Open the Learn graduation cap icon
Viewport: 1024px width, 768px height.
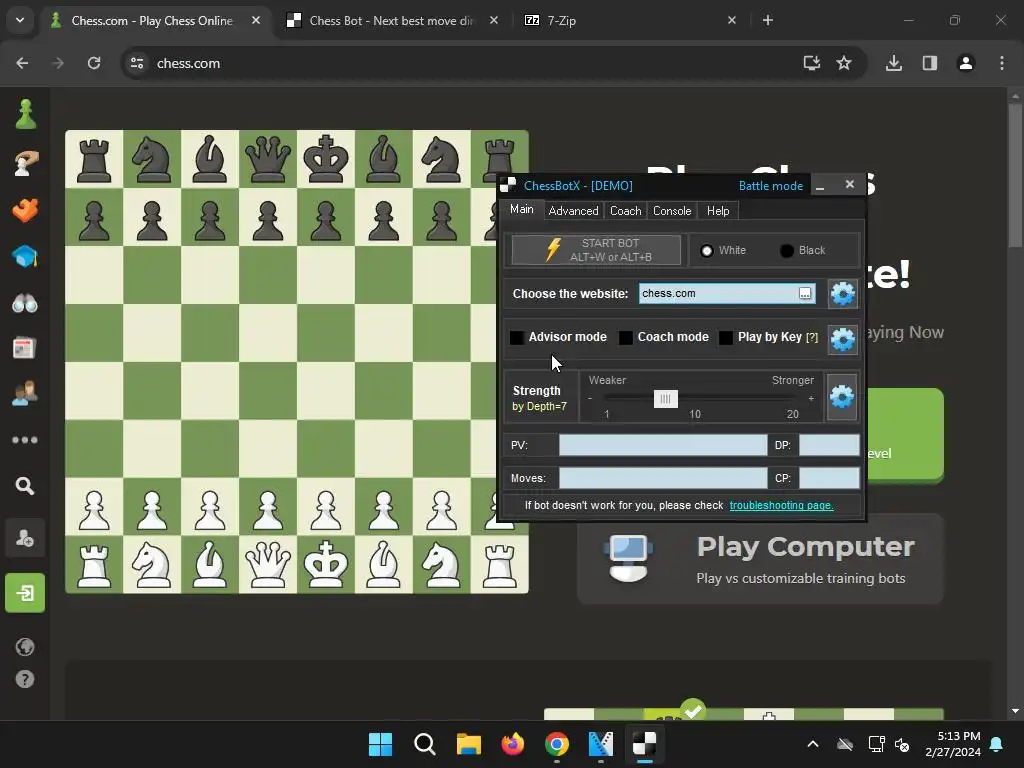tap(25, 256)
